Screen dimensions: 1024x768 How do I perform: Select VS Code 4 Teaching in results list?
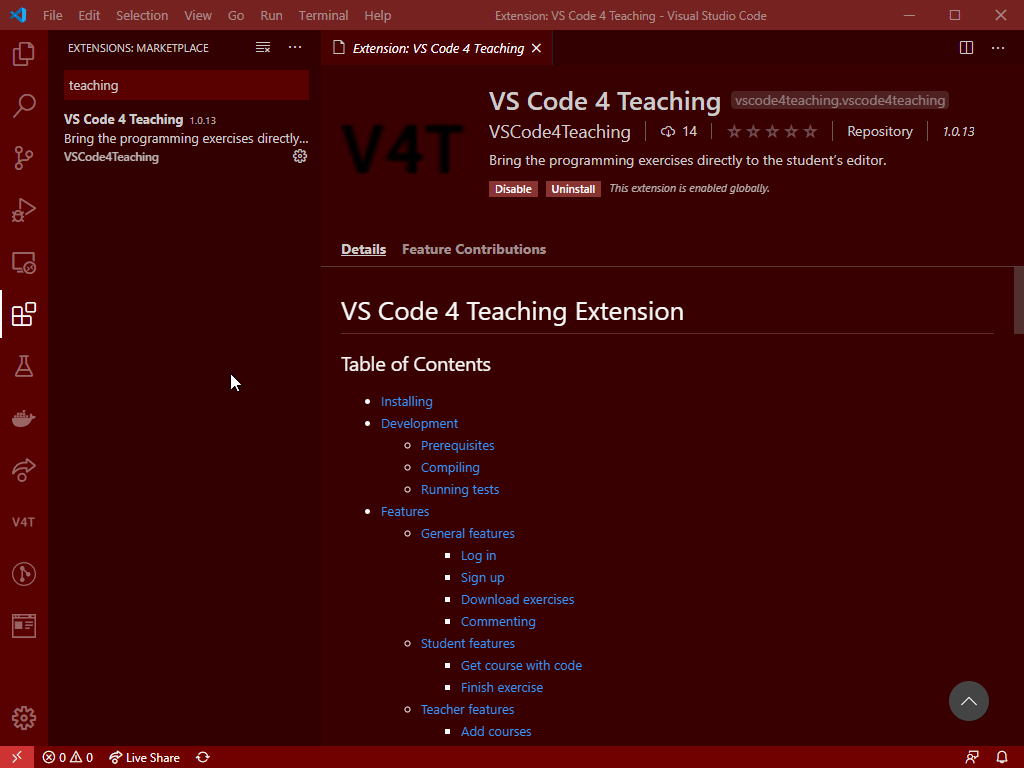186,138
